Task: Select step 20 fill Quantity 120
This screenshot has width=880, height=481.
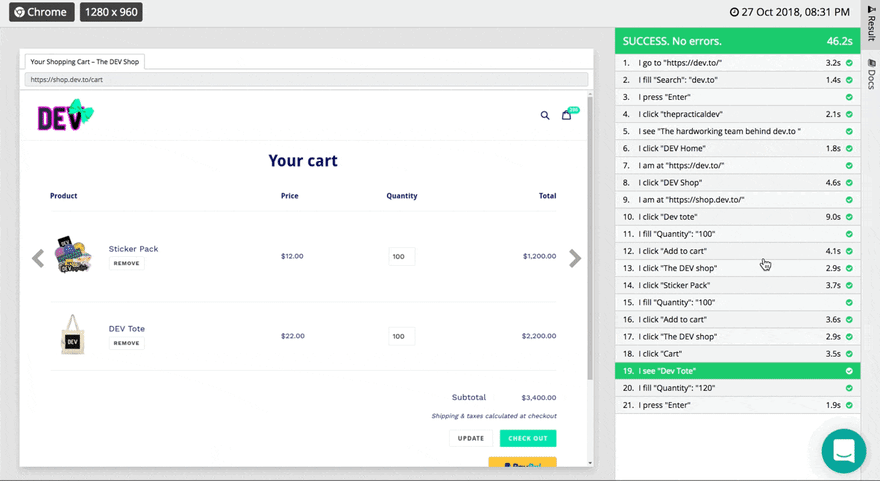Action: point(737,388)
